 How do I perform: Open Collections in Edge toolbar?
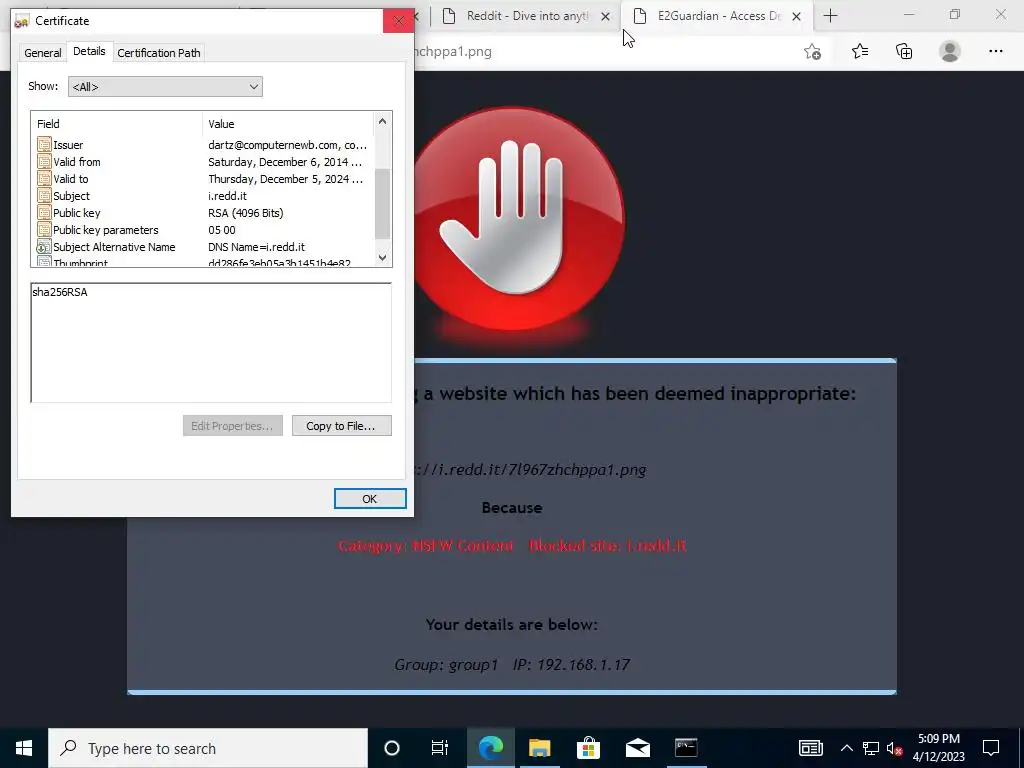(904, 51)
